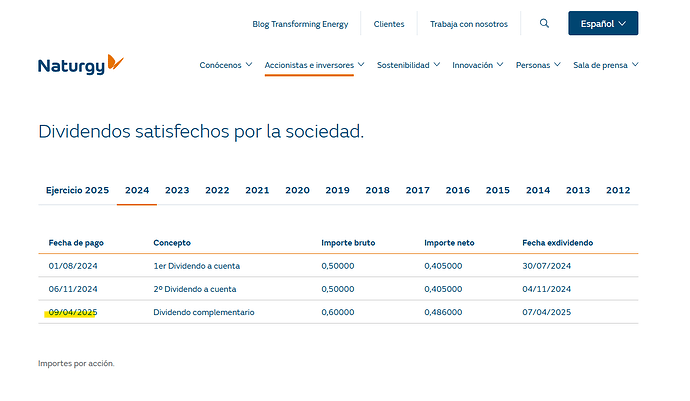This screenshot has height=401, width=690.
Task: Click ex-dividend date 04/11/2024
Action: tap(547, 289)
